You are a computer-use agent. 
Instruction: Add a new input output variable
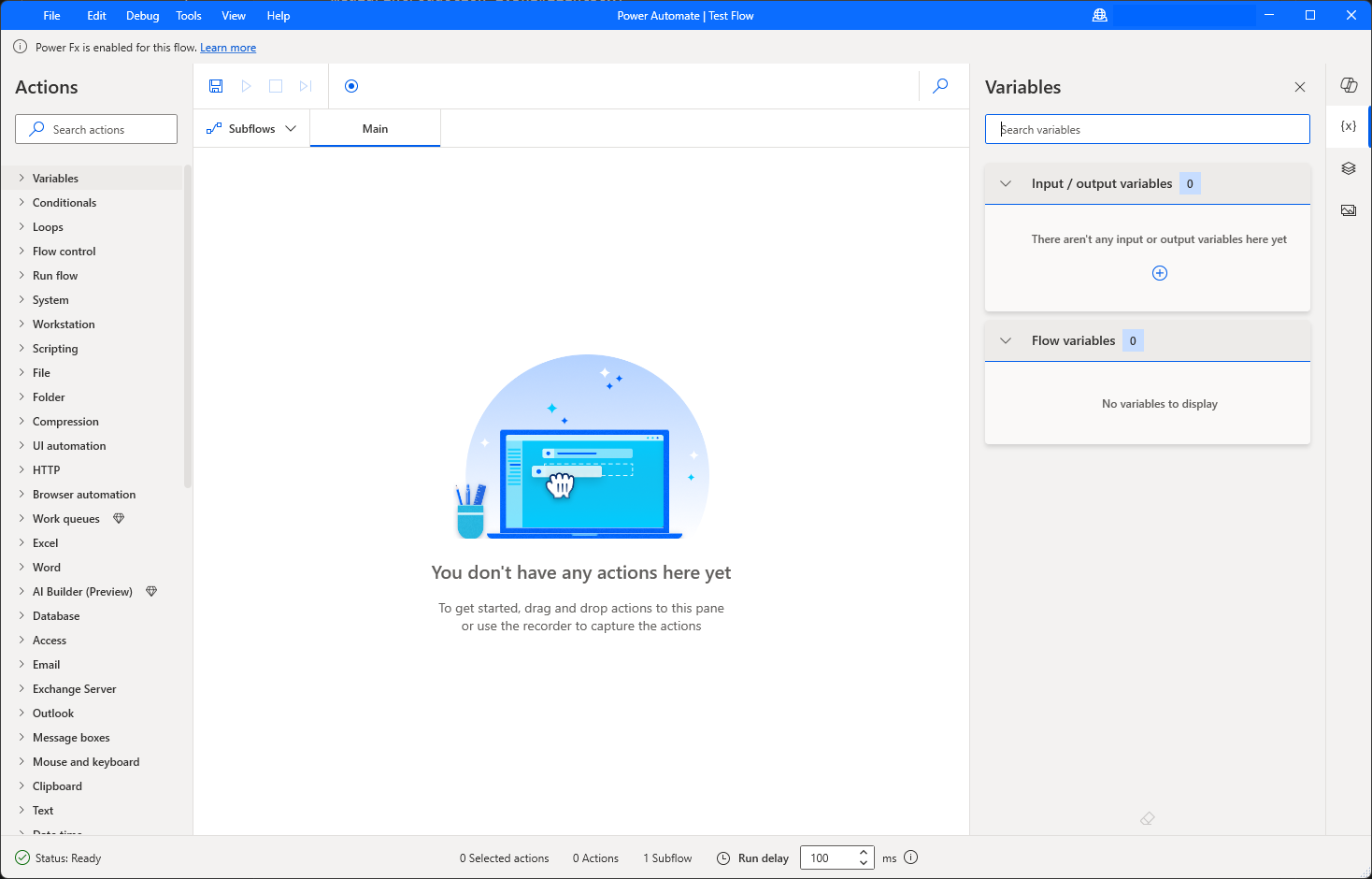1159,272
